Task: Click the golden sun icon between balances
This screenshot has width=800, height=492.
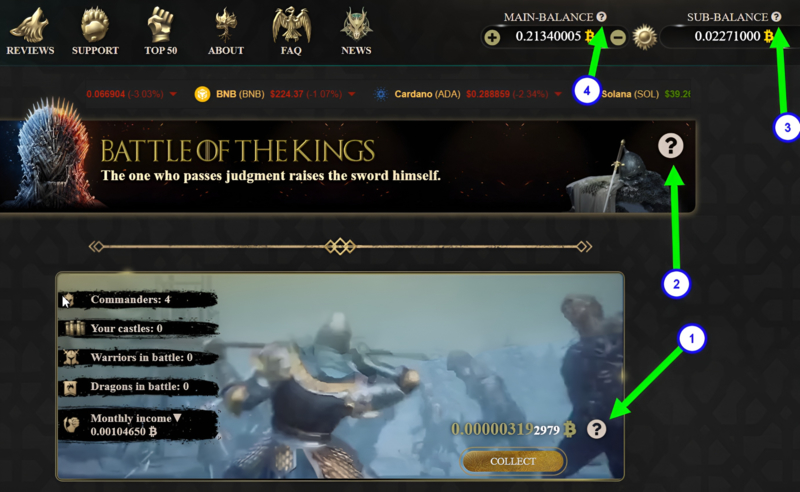Action: 645,37
